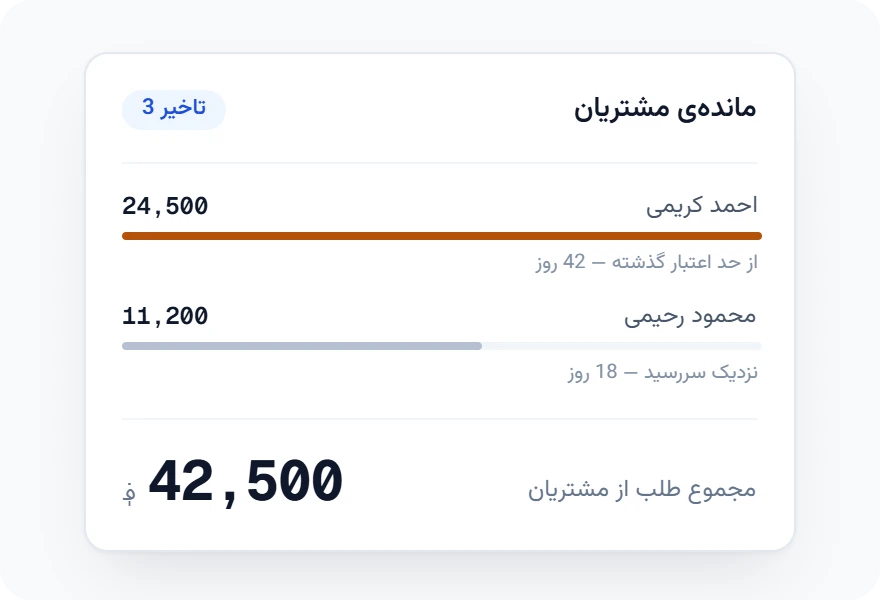The height and width of the screenshot is (600, 880).
Task: Open customer «احمد کریمی»
Action: pyautogui.click(x=702, y=205)
